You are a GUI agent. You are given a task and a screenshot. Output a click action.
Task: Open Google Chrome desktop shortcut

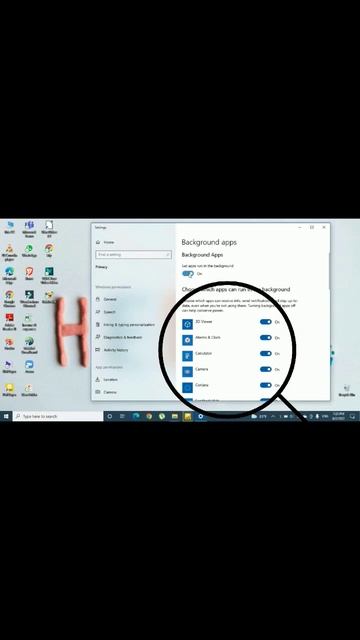pyautogui.click(x=9, y=299)
